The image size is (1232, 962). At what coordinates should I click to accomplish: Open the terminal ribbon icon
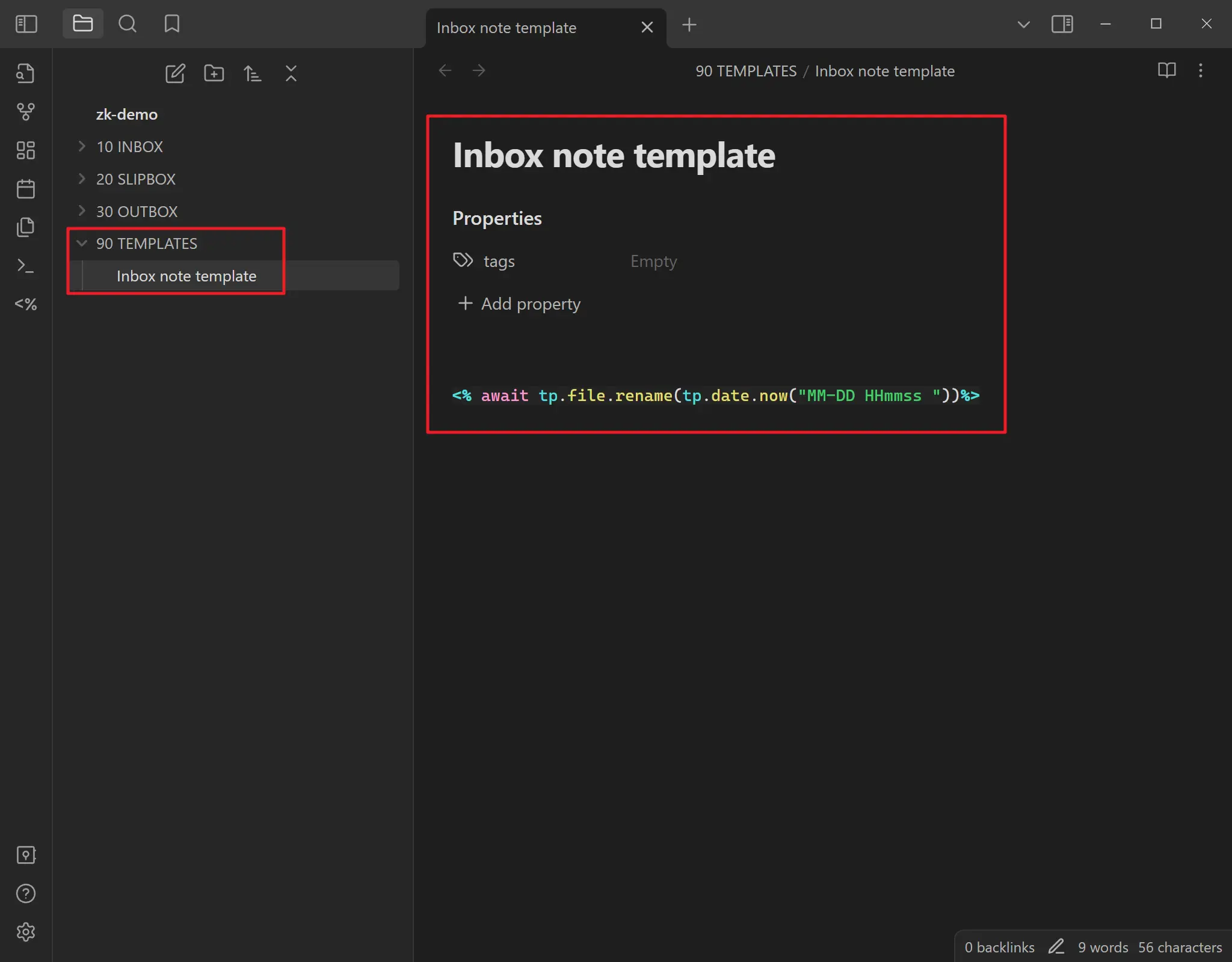[26, 266]
